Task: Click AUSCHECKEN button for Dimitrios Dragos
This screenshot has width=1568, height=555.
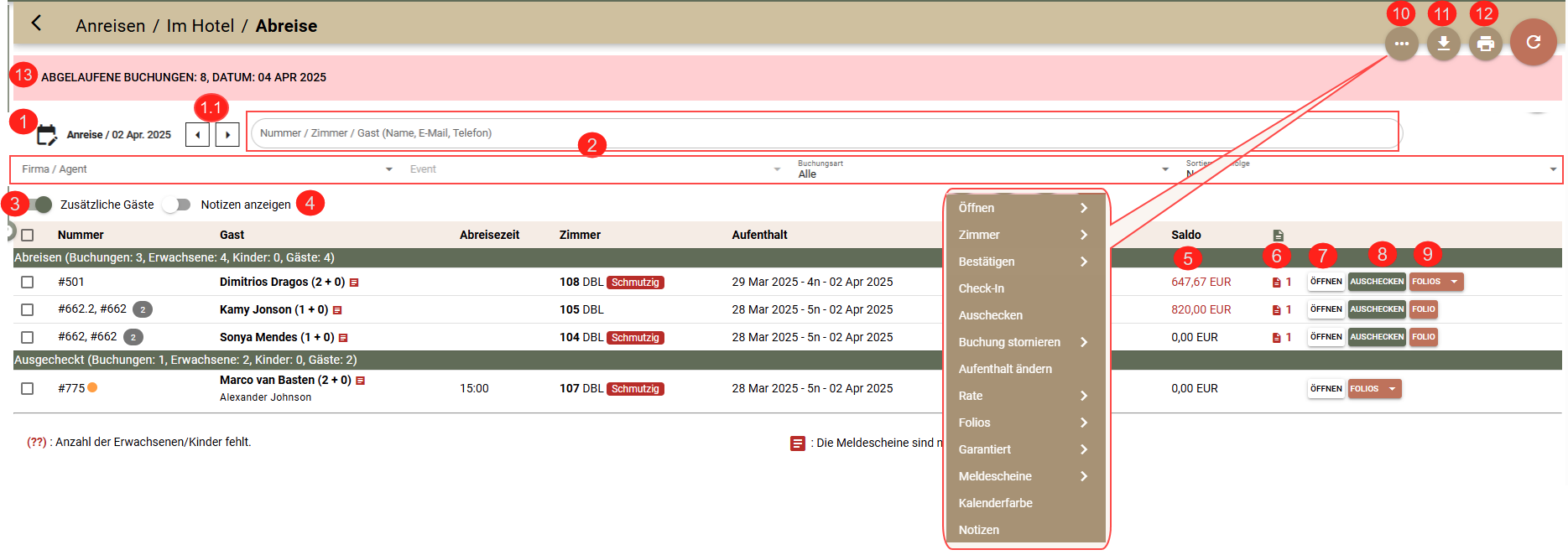Action: tap(1377, 282)
